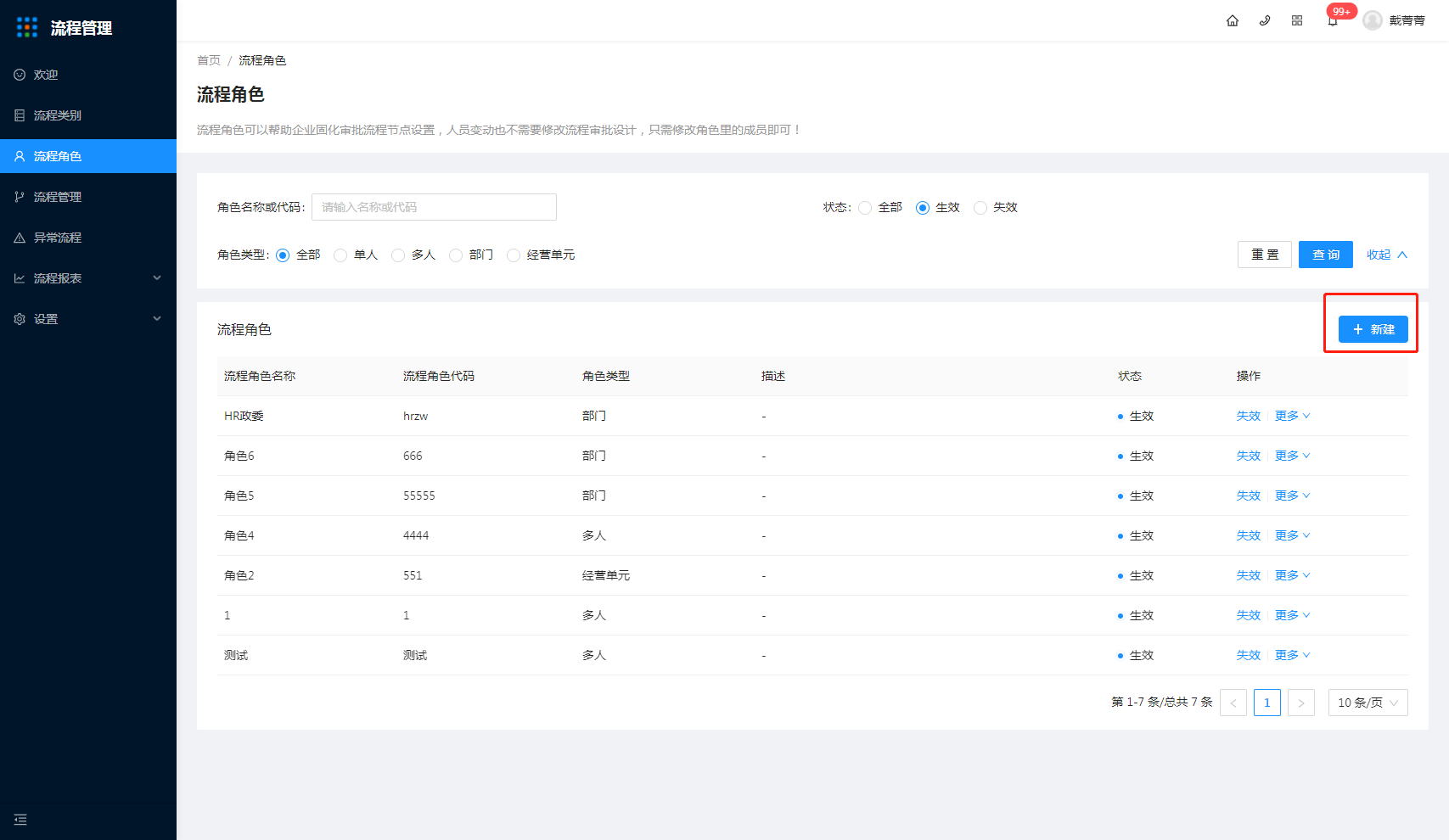
Task: Select page 1 in pagination
Action: [1267, 703]
